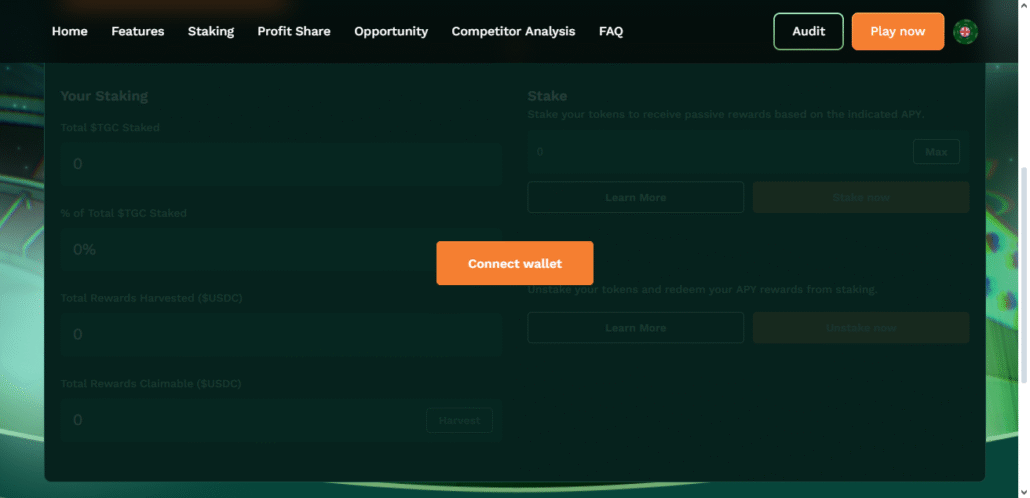1030x498 pixels.
Task: Navigate to Profit Share section
Action: [293, 31]
